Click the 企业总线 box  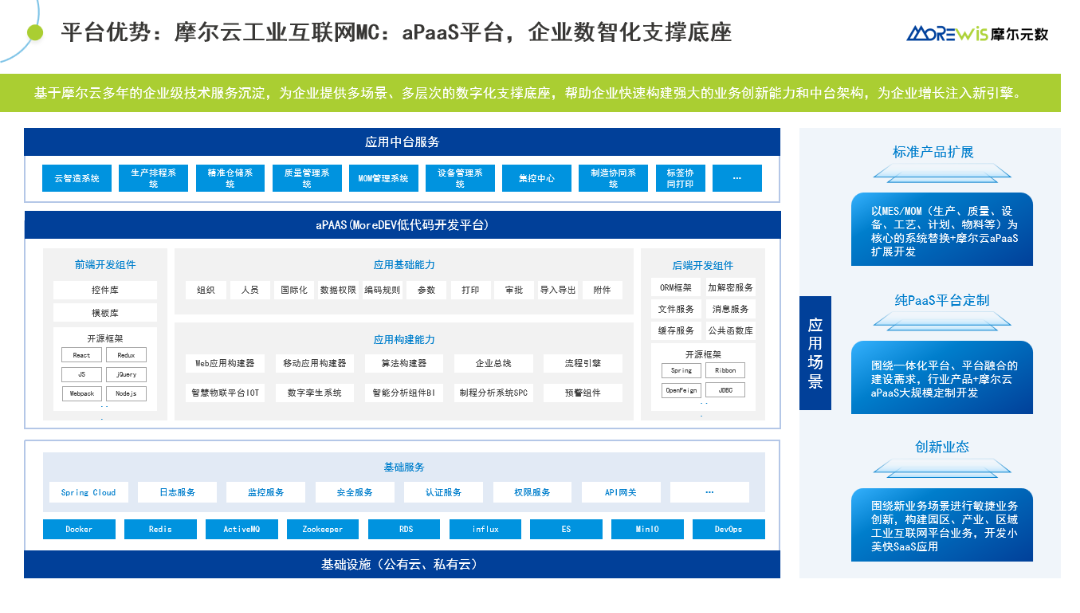click(x=493, y=363)
